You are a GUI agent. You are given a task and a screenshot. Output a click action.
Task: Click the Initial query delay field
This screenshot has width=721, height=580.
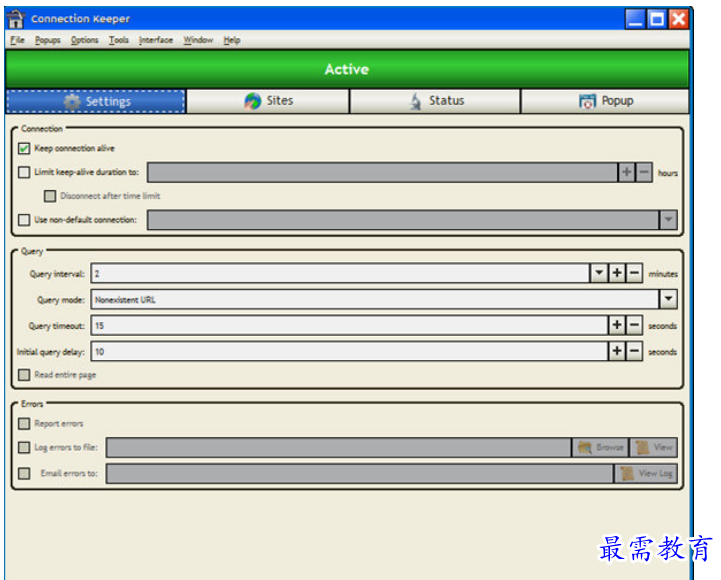(349, 352)
